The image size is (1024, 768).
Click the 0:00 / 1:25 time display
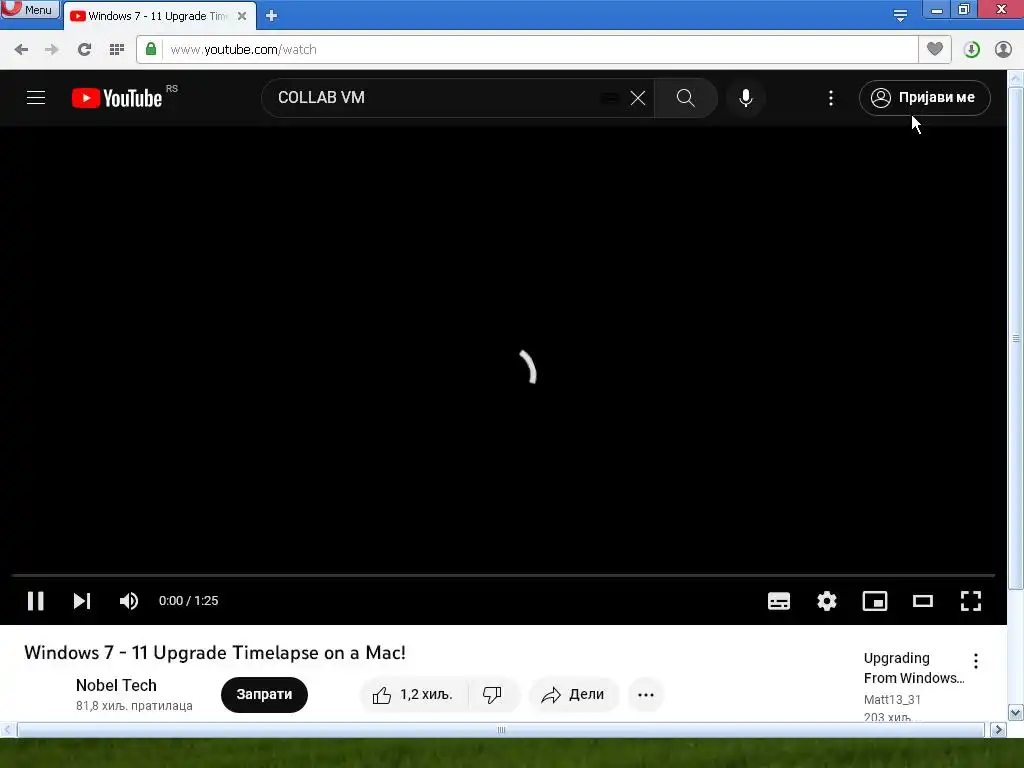[188, 601]
